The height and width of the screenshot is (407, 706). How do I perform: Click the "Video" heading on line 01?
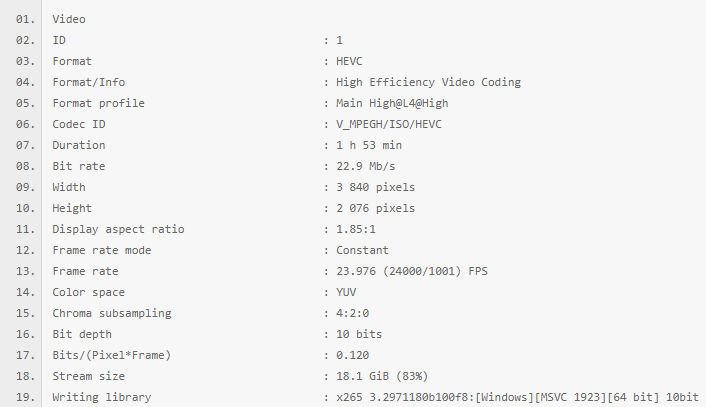68,19
